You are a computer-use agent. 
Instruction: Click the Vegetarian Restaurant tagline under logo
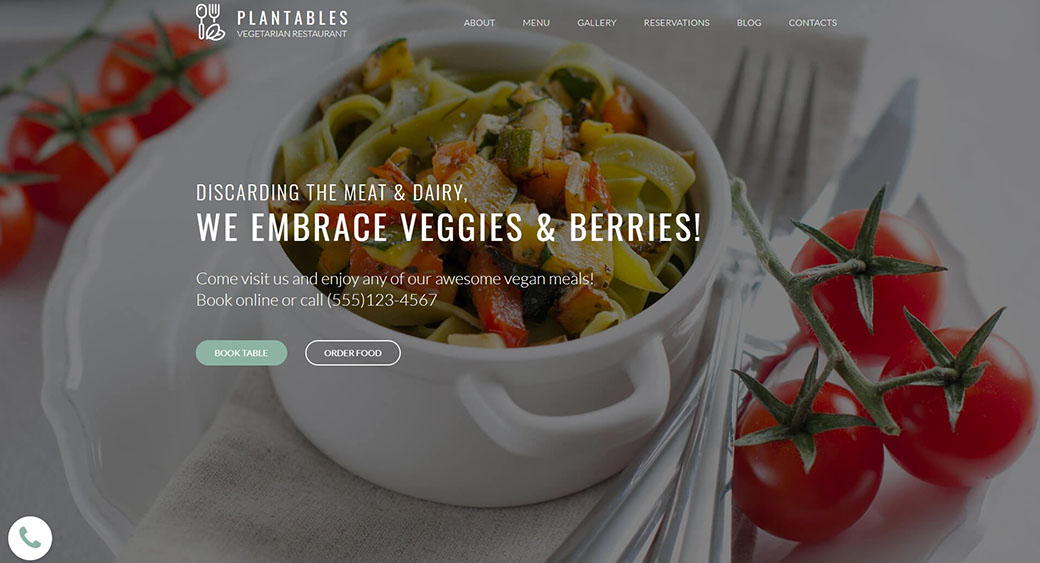coord(292,34)
